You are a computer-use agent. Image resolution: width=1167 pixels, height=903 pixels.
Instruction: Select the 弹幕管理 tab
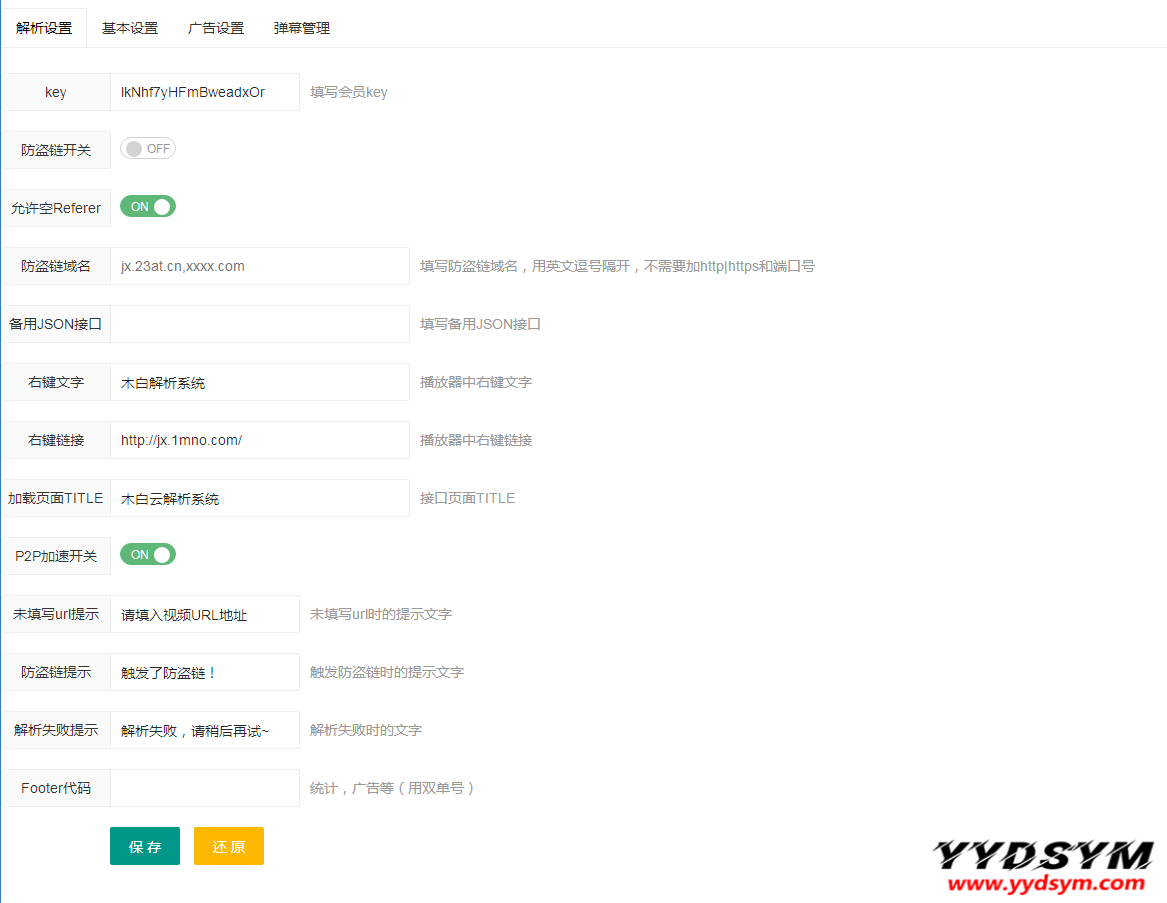click(x=302, y=28)
